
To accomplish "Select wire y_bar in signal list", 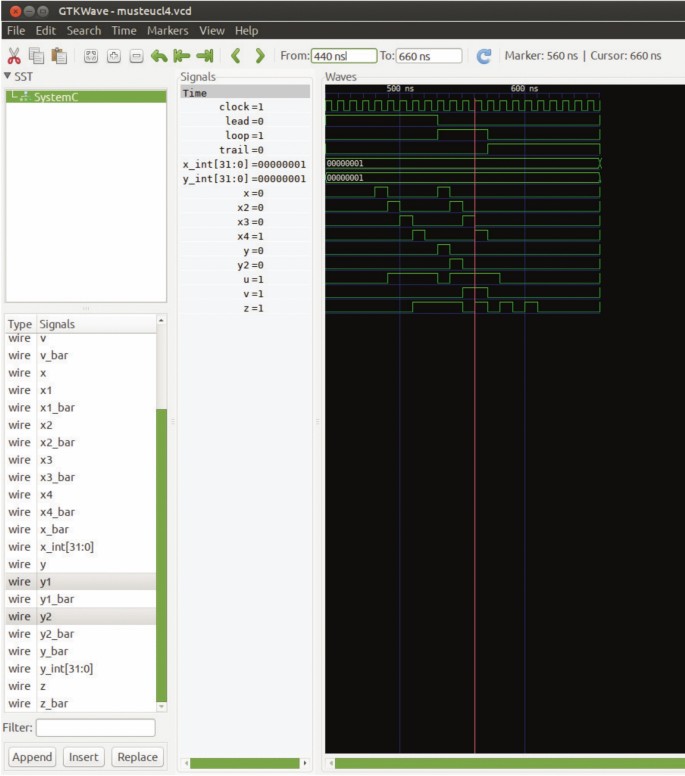I will click(81, 651).
